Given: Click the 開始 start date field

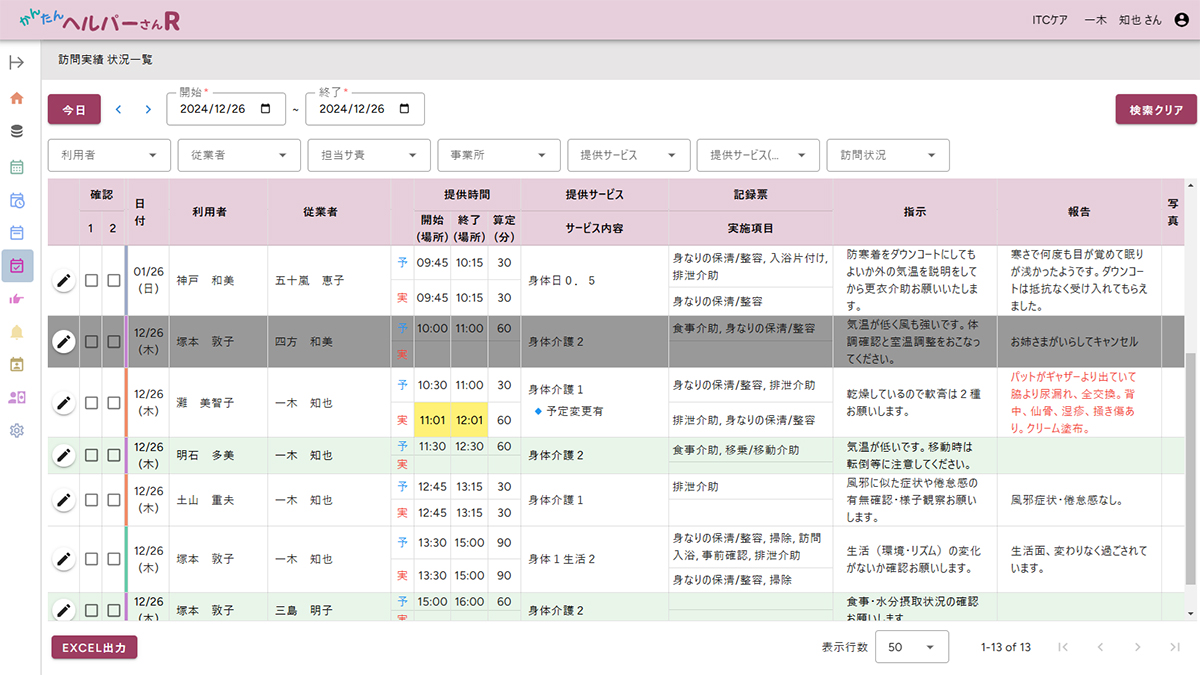Looking at the screenshot, I should point(226,109).
